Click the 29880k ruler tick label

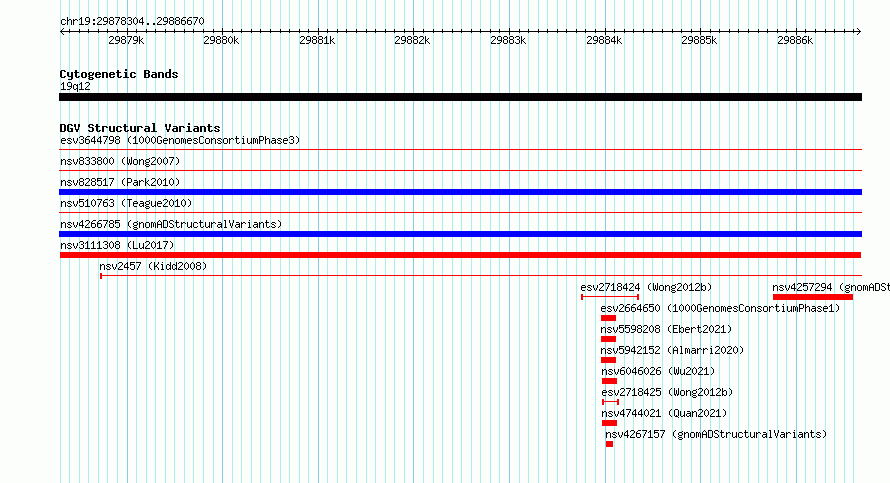(221, 40)
